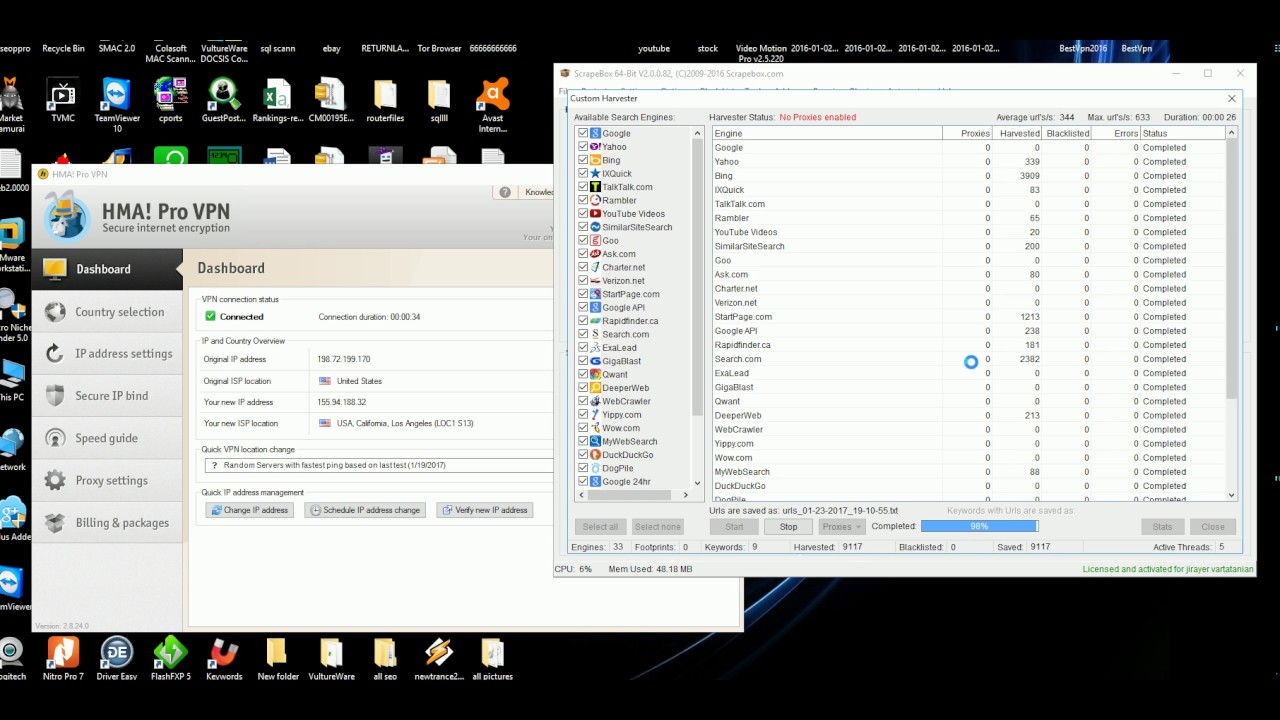The width and height of the screenshot is (1280, 720).
Task: Open Driver Easy desktop shortcut
Action: click(117, 659)
